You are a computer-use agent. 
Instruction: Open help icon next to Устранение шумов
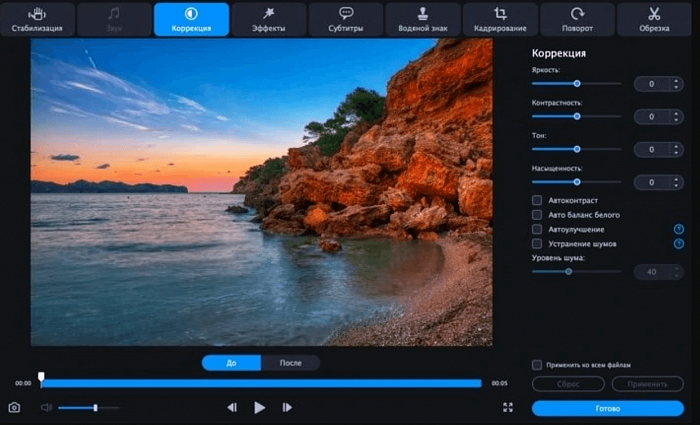click(x=679, y=244)
